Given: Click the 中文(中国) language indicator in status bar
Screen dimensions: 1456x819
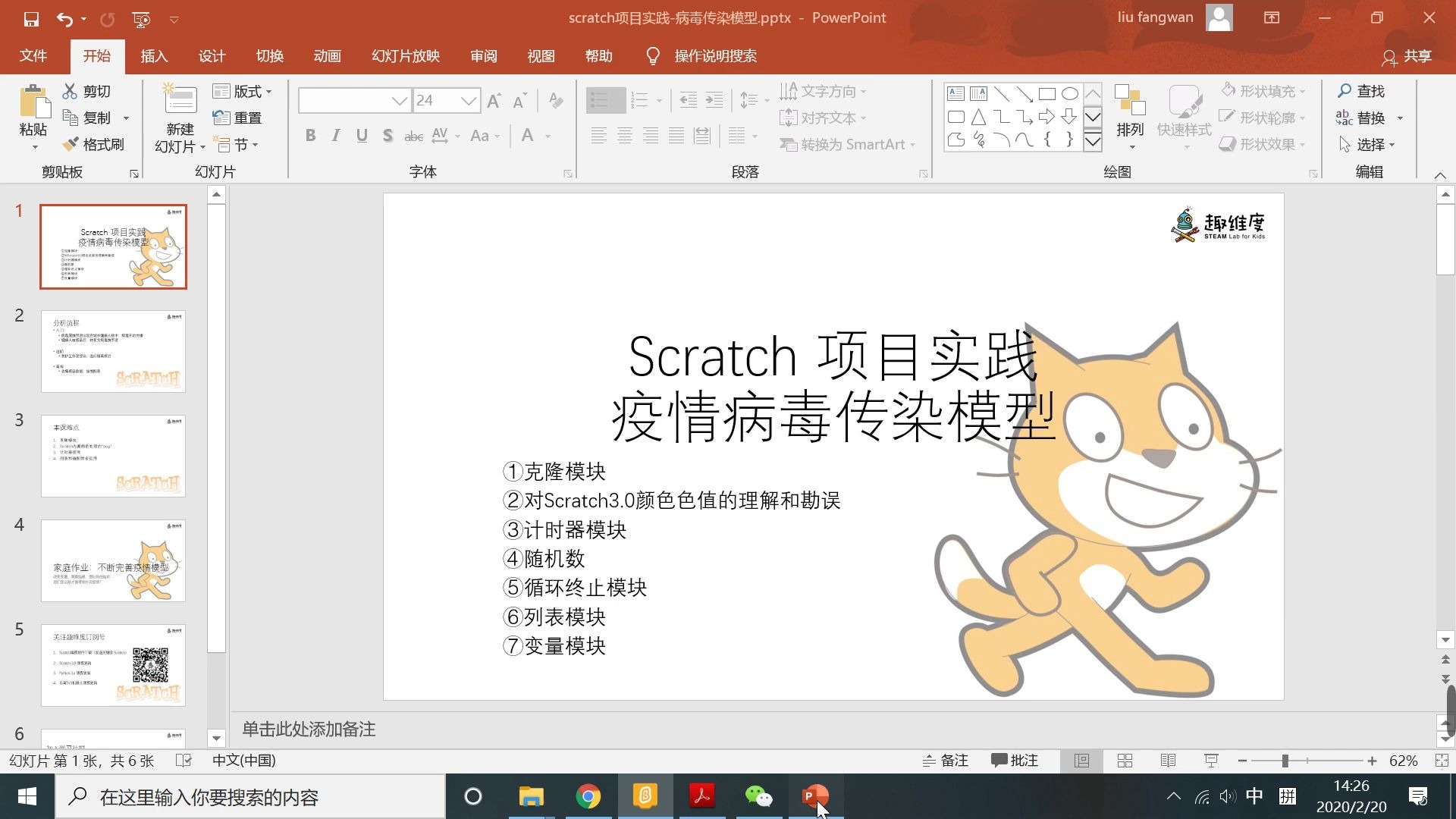Looking at the screenshot, I should [x=243, y=761].
